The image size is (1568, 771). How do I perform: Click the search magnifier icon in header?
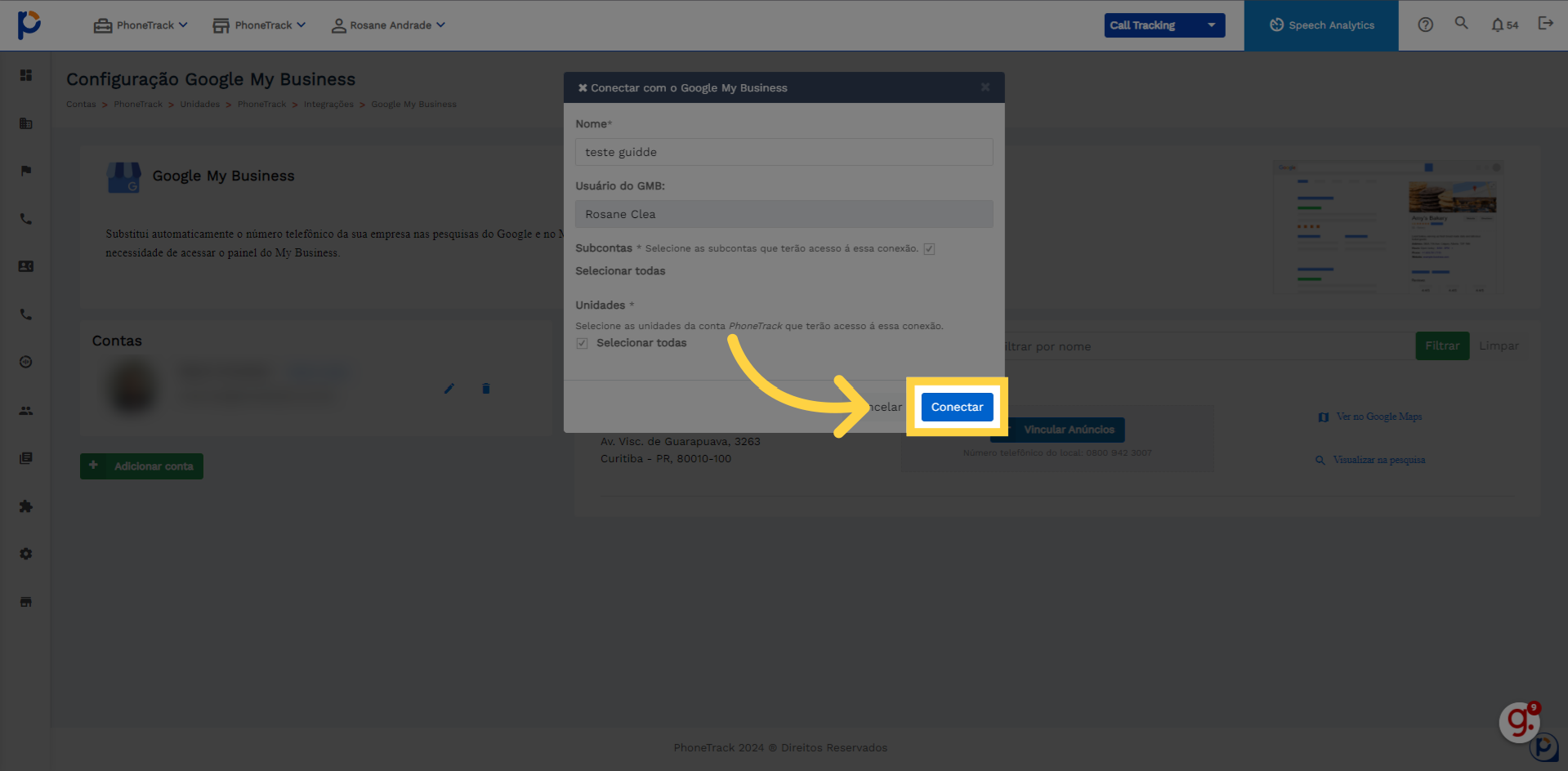click(x=1462, y=24)
